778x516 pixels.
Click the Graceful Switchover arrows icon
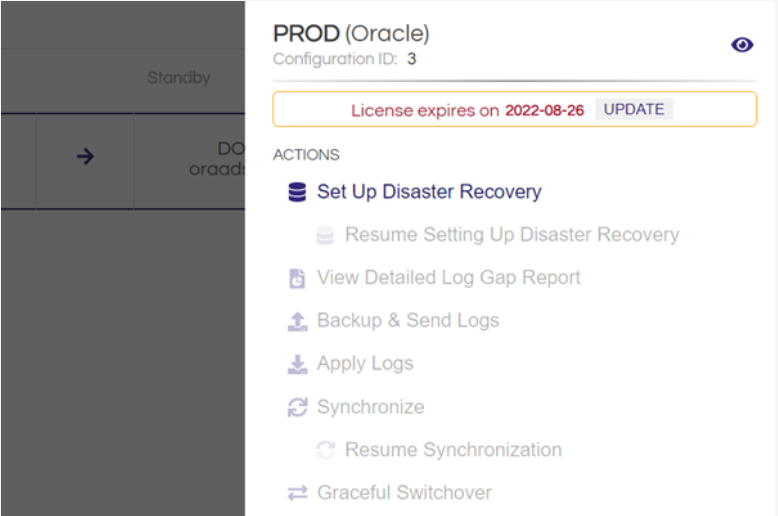(x=297, y=493)
